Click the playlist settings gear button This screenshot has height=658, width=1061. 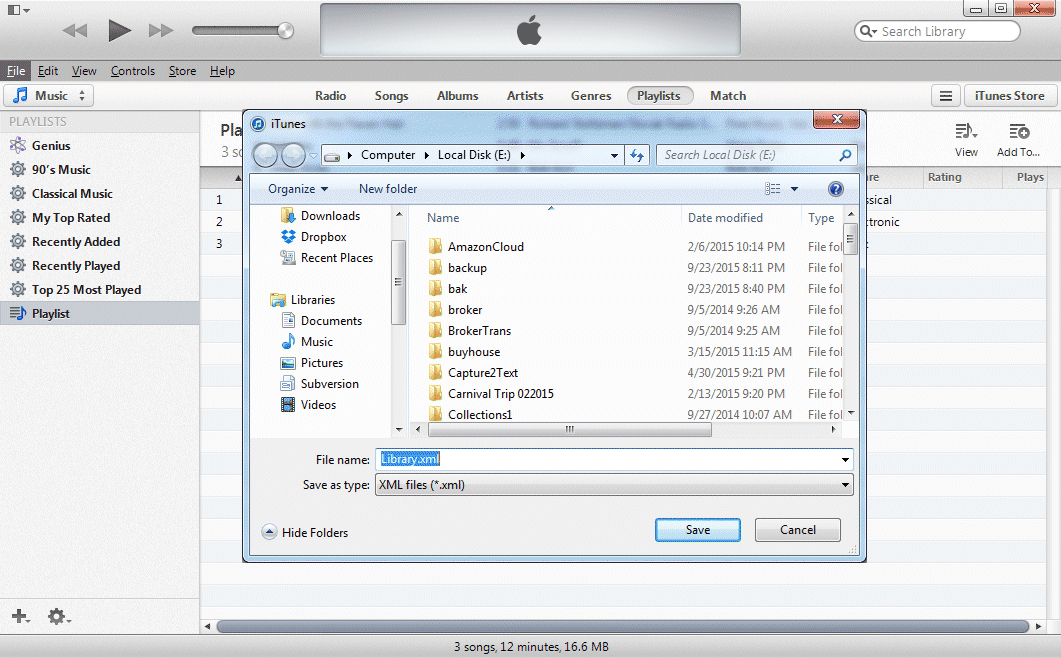[x=59, y=616]
